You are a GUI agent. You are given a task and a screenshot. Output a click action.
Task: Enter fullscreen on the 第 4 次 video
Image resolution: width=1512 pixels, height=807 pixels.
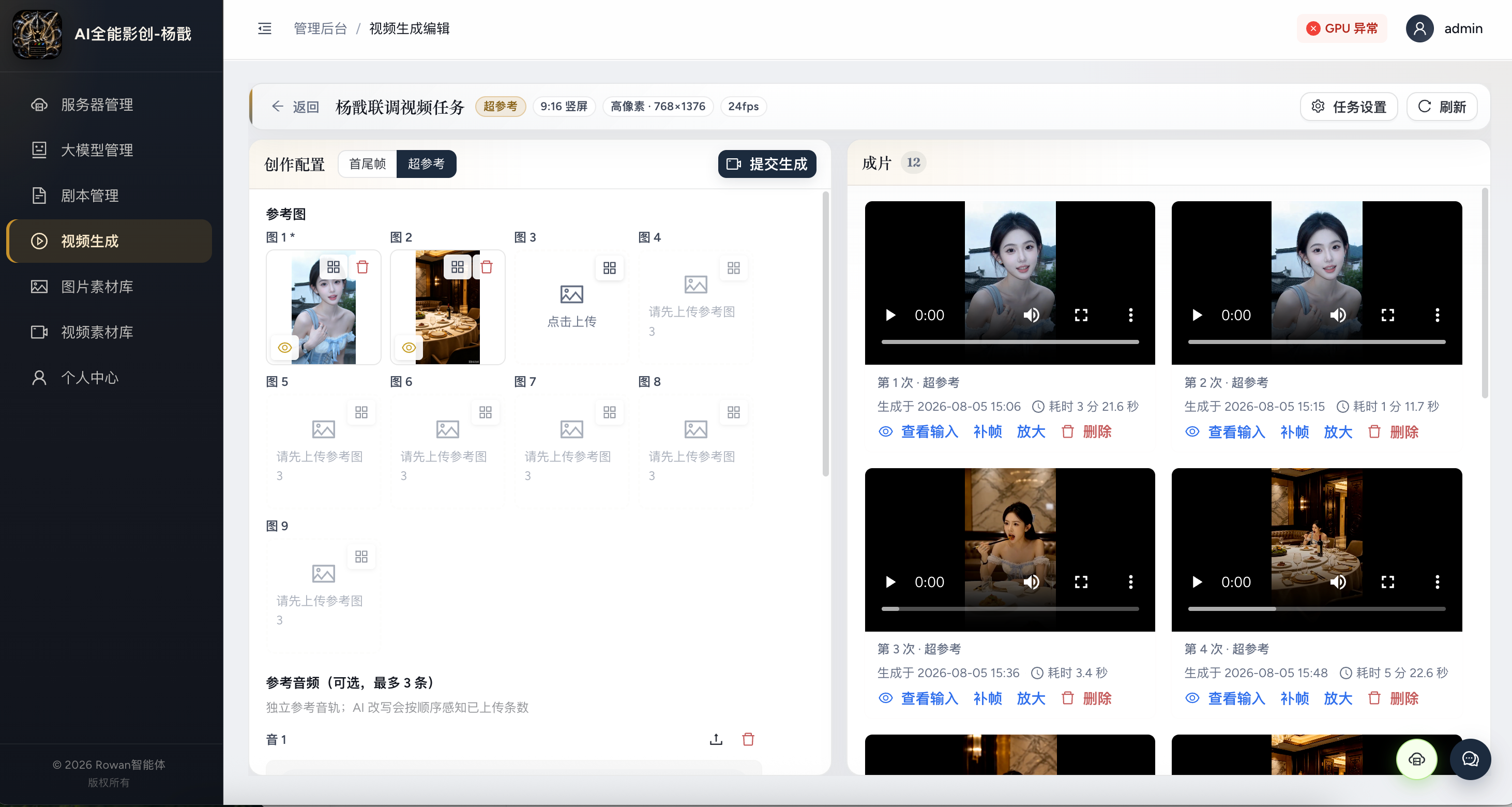click(x=1387, y=582)
